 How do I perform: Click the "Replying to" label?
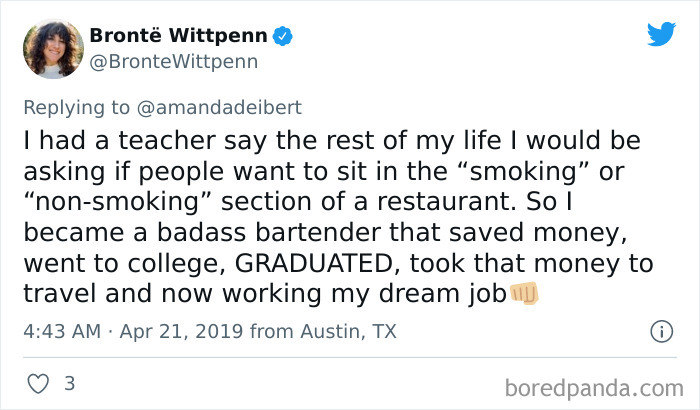77,106
